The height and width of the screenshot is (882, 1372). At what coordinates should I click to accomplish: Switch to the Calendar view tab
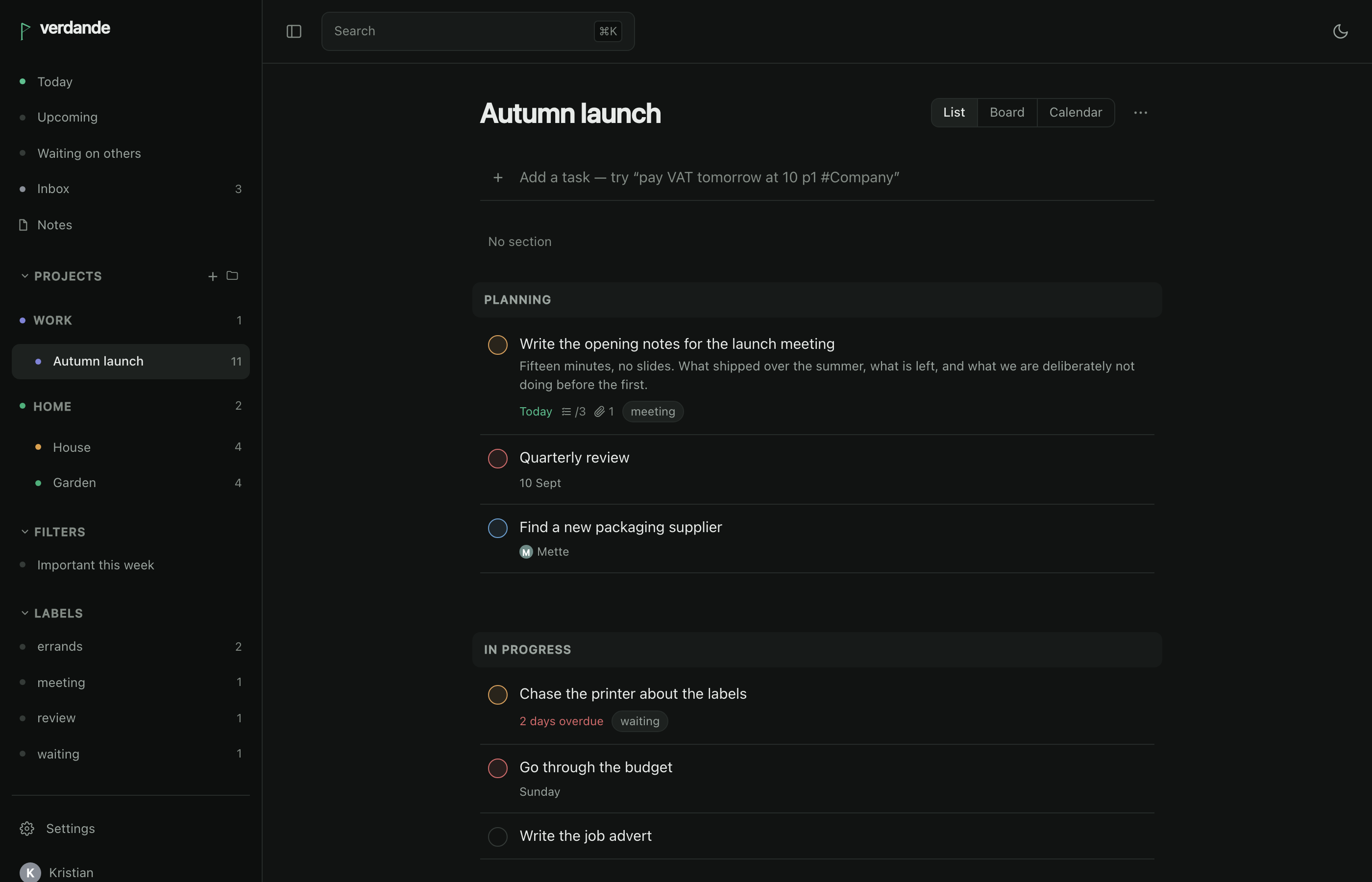click(1076, 112)
